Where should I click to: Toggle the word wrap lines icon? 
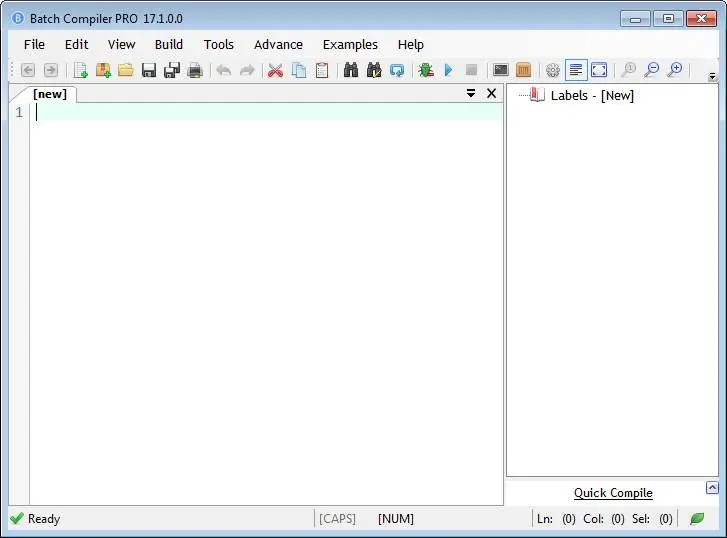pos(576,70)
